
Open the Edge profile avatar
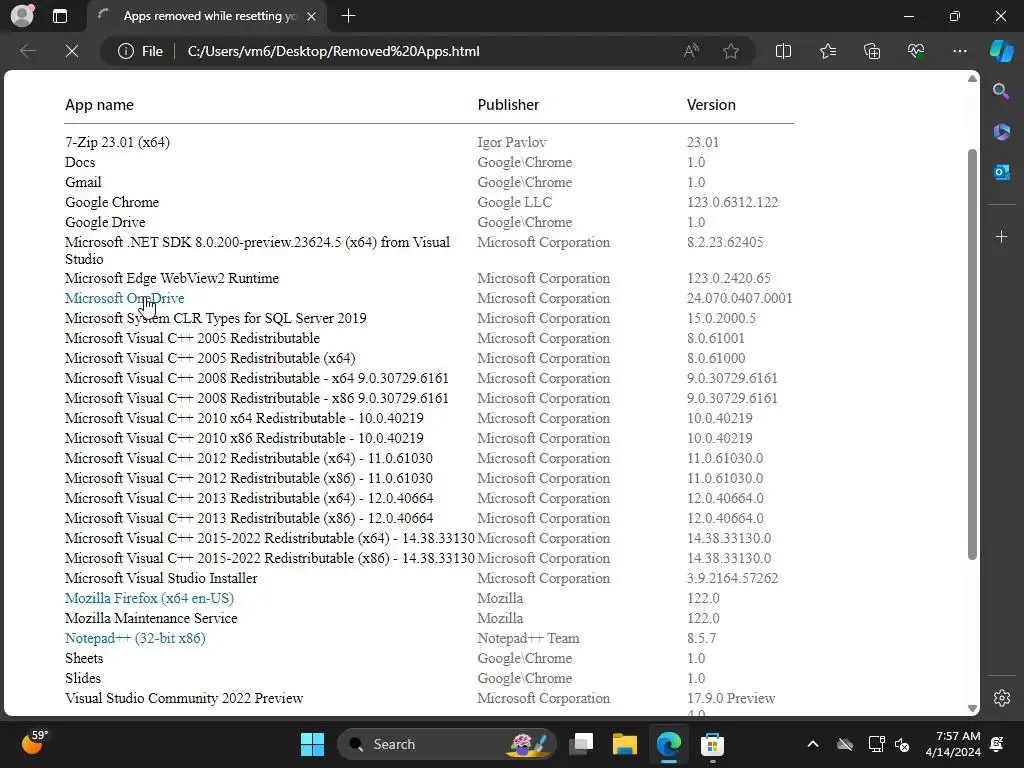22,16
